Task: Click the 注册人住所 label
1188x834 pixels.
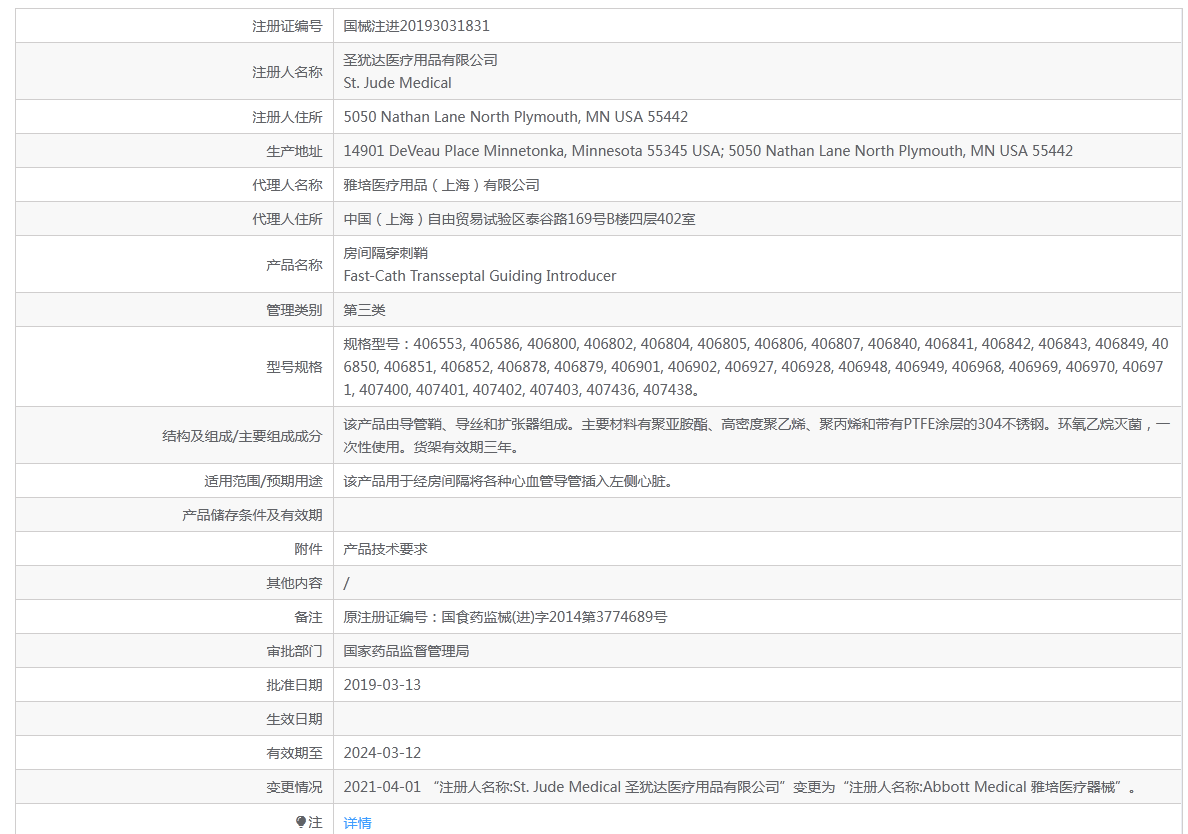Action: (287, 117)
